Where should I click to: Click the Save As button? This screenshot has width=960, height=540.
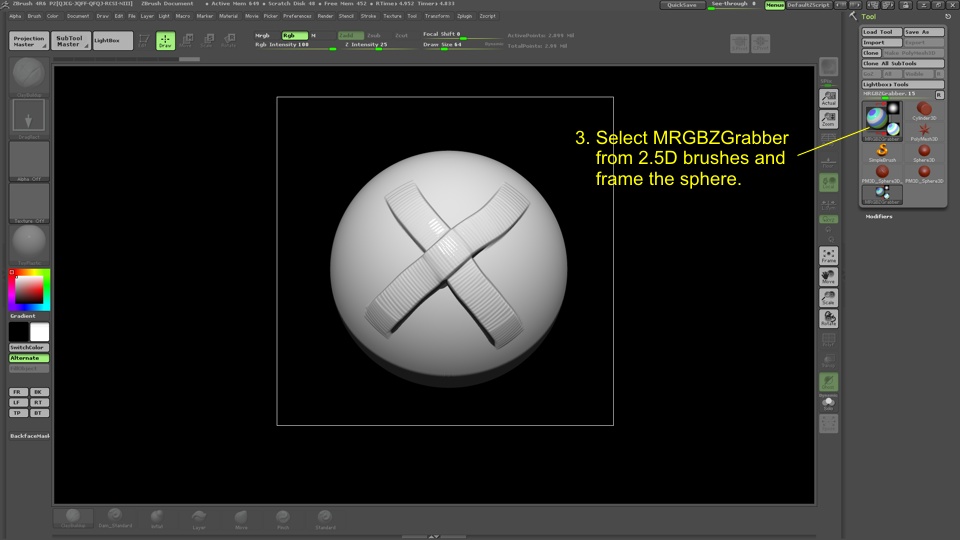tap(924, 32)
